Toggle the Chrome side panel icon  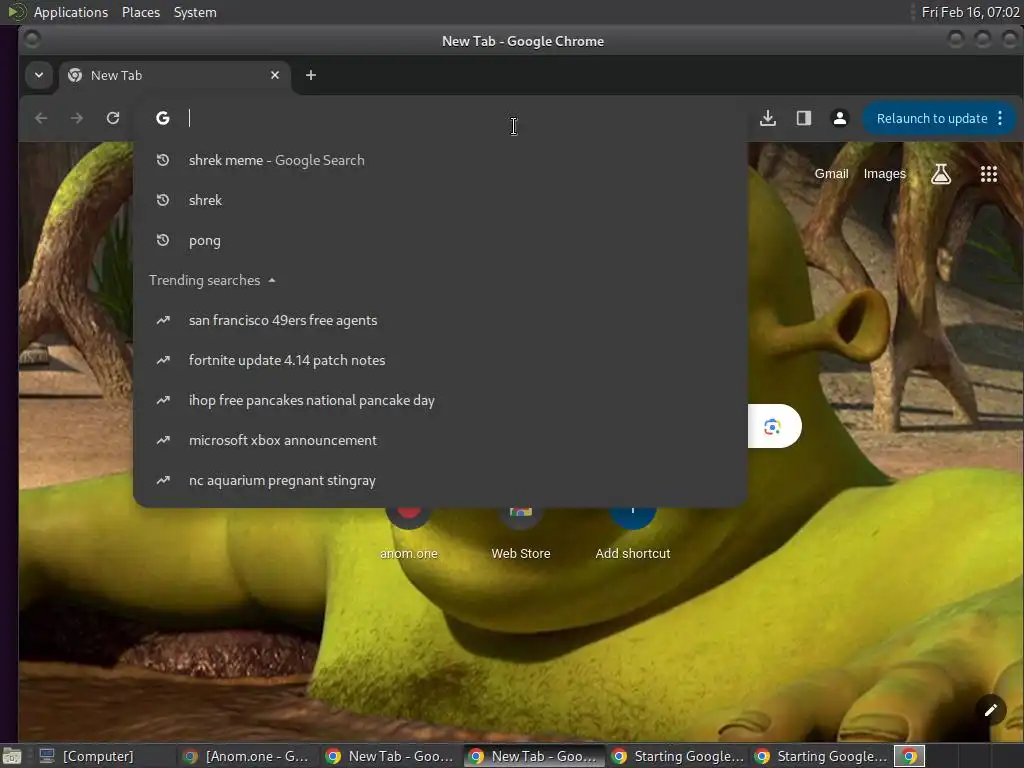click(804, 118)
